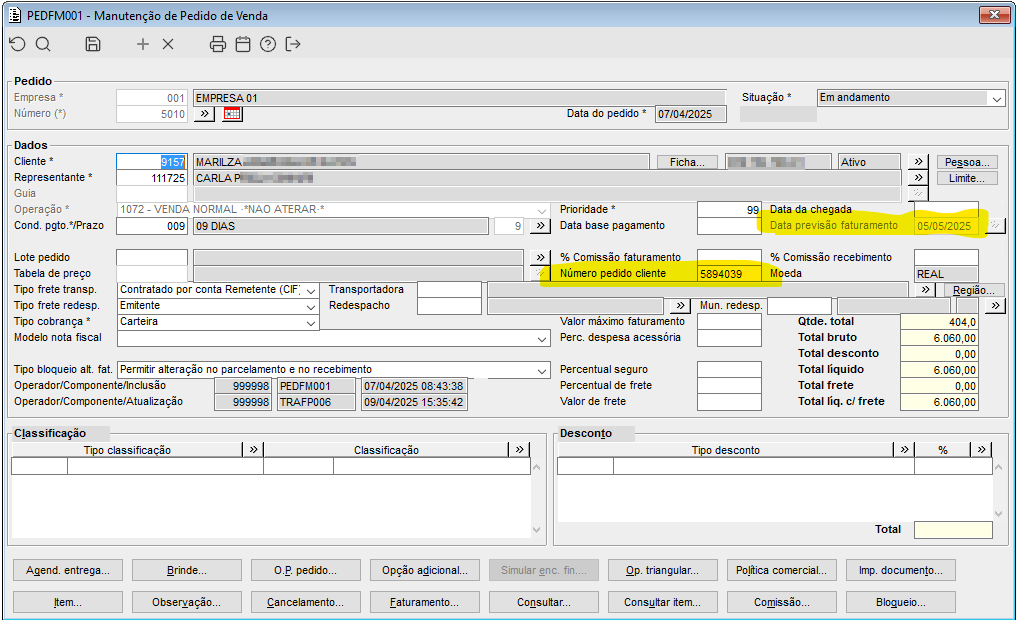This screenshot has height=620, width=1016.
Task: Click the arrow after Classificação column header
Action: click(520, 450)
